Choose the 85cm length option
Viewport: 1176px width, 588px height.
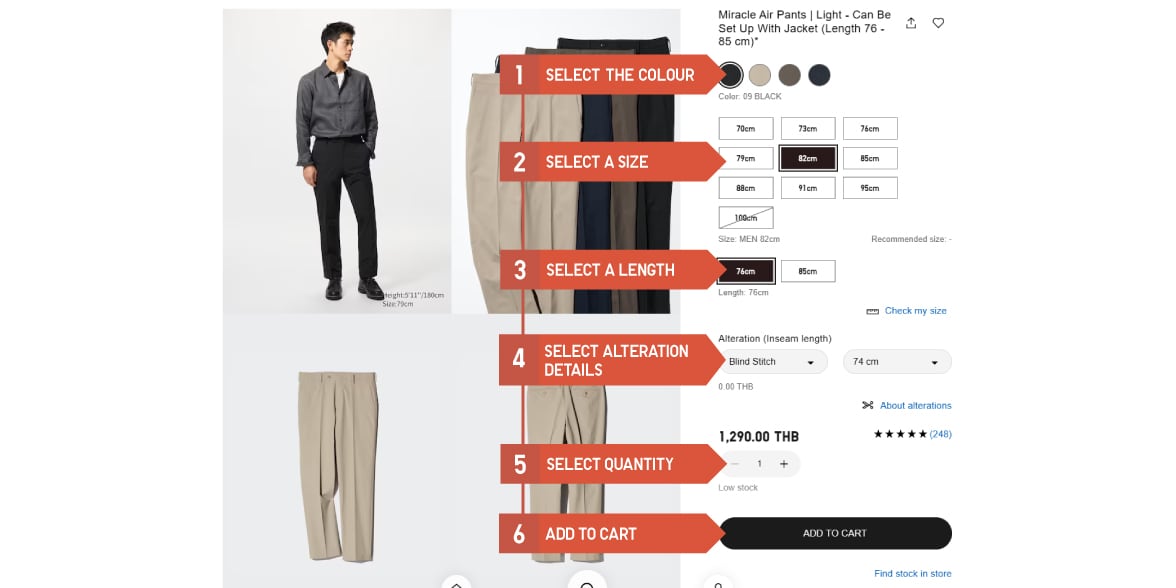point(808,271)
